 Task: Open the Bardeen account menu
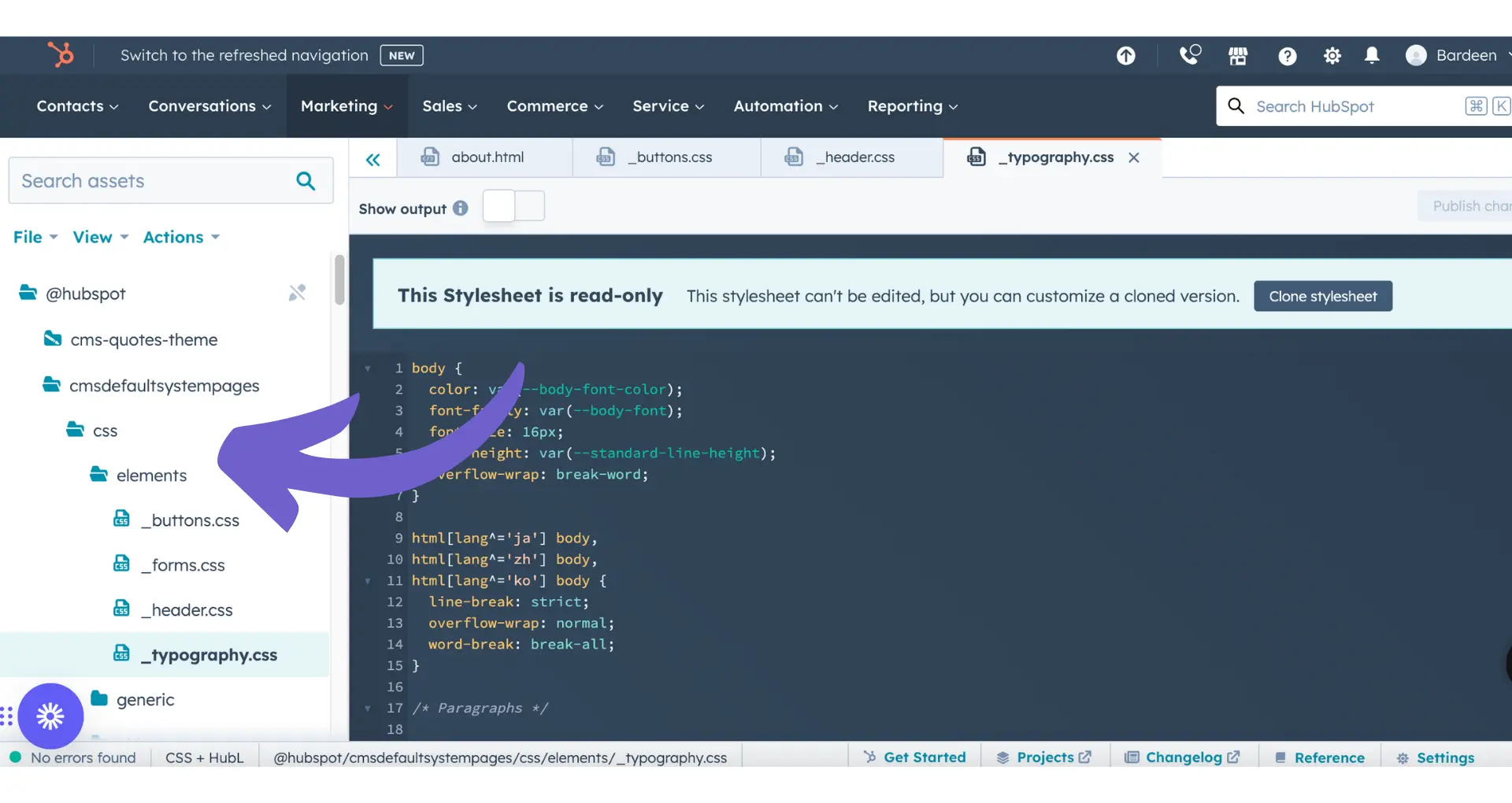tap(1457, 55)
